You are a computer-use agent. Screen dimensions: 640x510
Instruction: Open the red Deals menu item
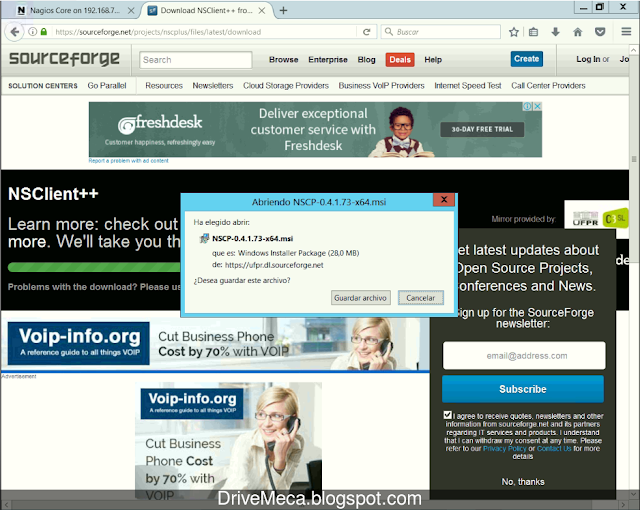[400, 60]
